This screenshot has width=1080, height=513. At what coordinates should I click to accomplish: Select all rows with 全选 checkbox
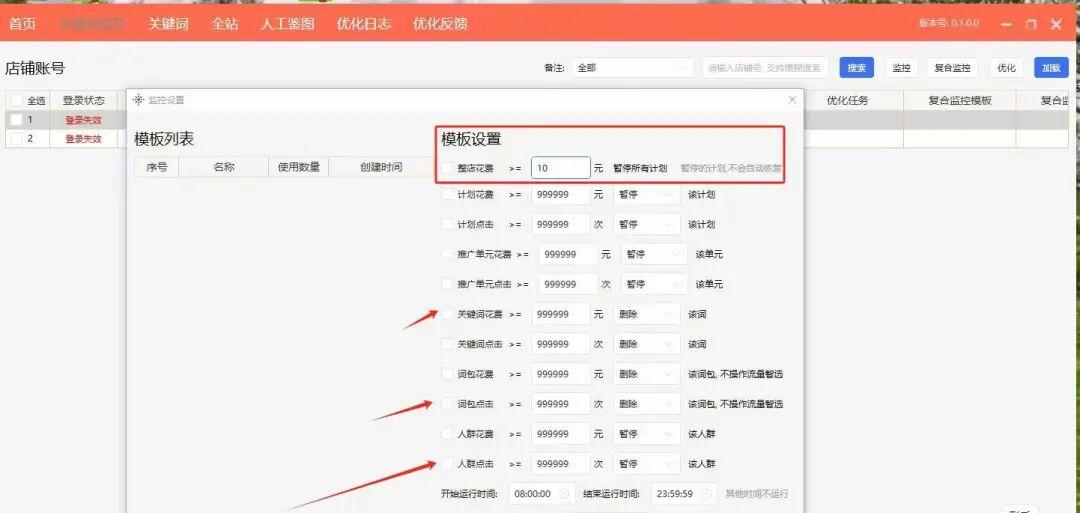17,101
